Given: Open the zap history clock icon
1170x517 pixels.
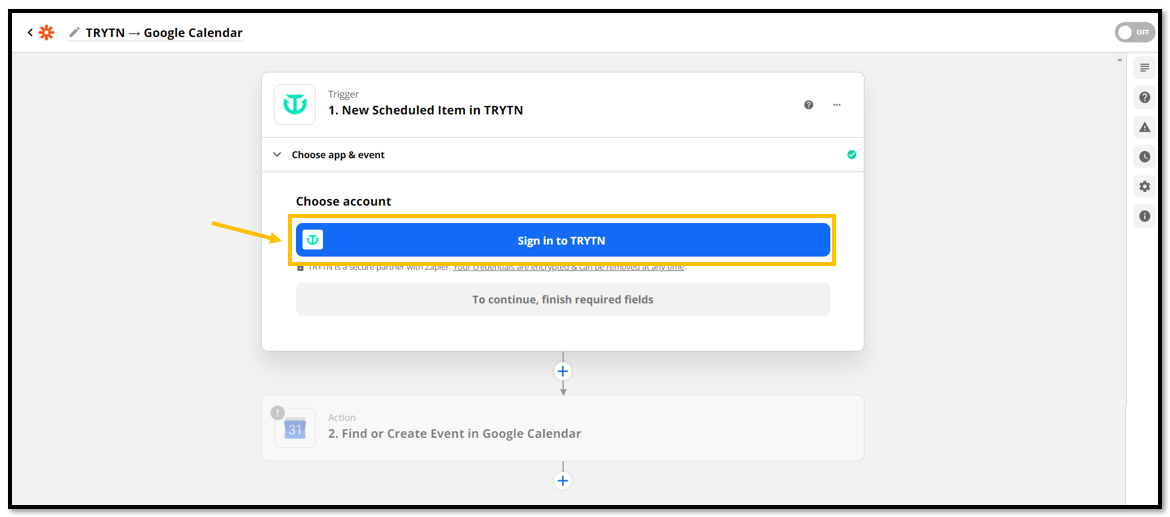Looking at the screenshot, I should pos(1144,157).
